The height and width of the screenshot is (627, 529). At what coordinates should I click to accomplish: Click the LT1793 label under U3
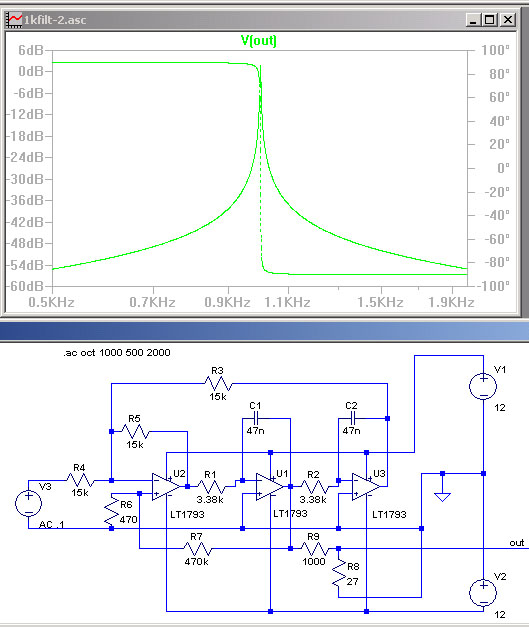(x=389, y=515)
